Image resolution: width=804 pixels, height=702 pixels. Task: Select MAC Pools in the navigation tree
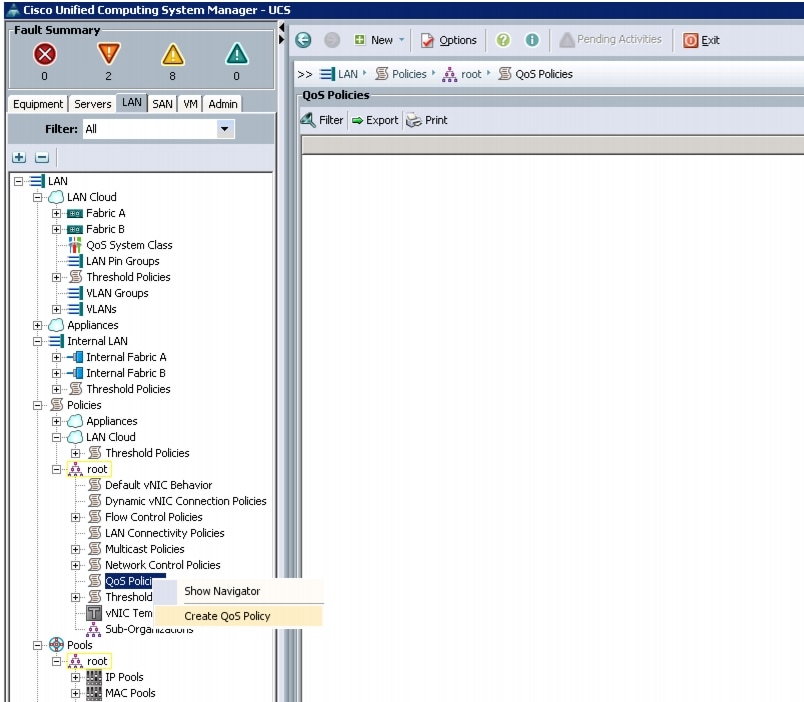pos(129,693)
